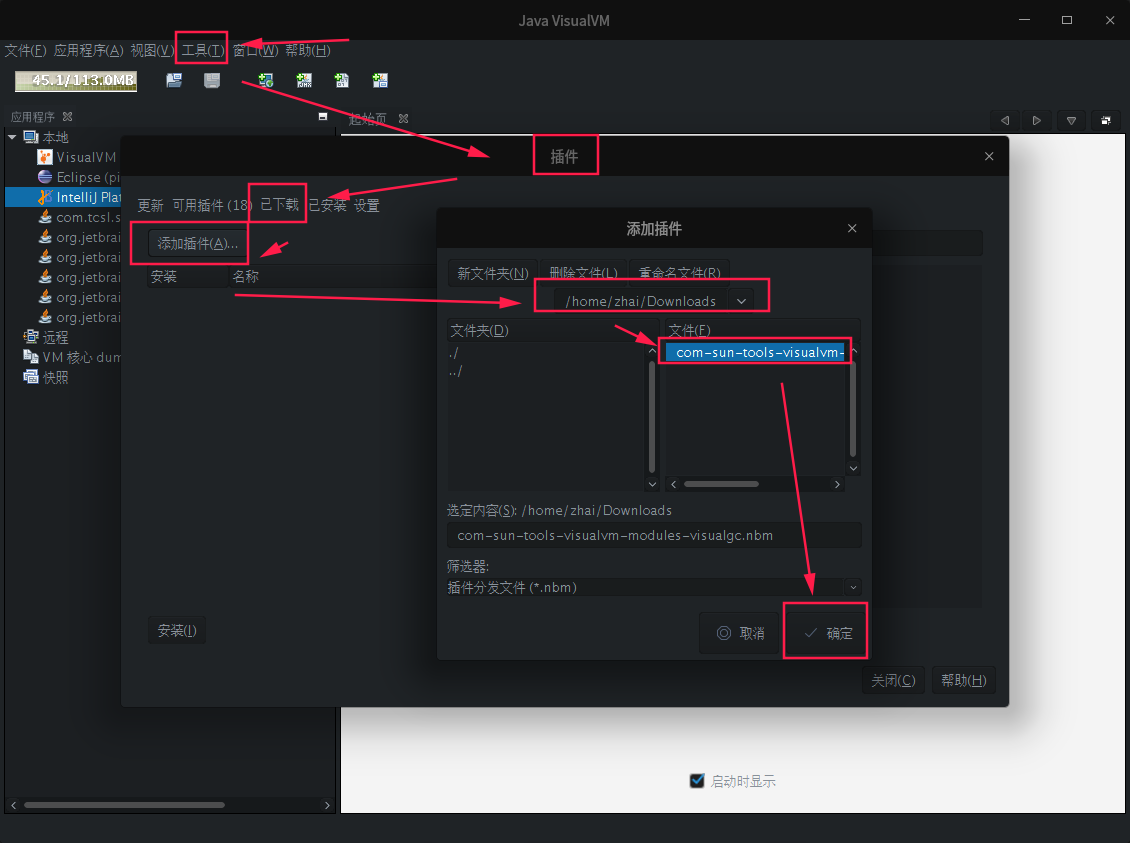Open /home/zhai/Downloads path dropdown

point(742,301)
